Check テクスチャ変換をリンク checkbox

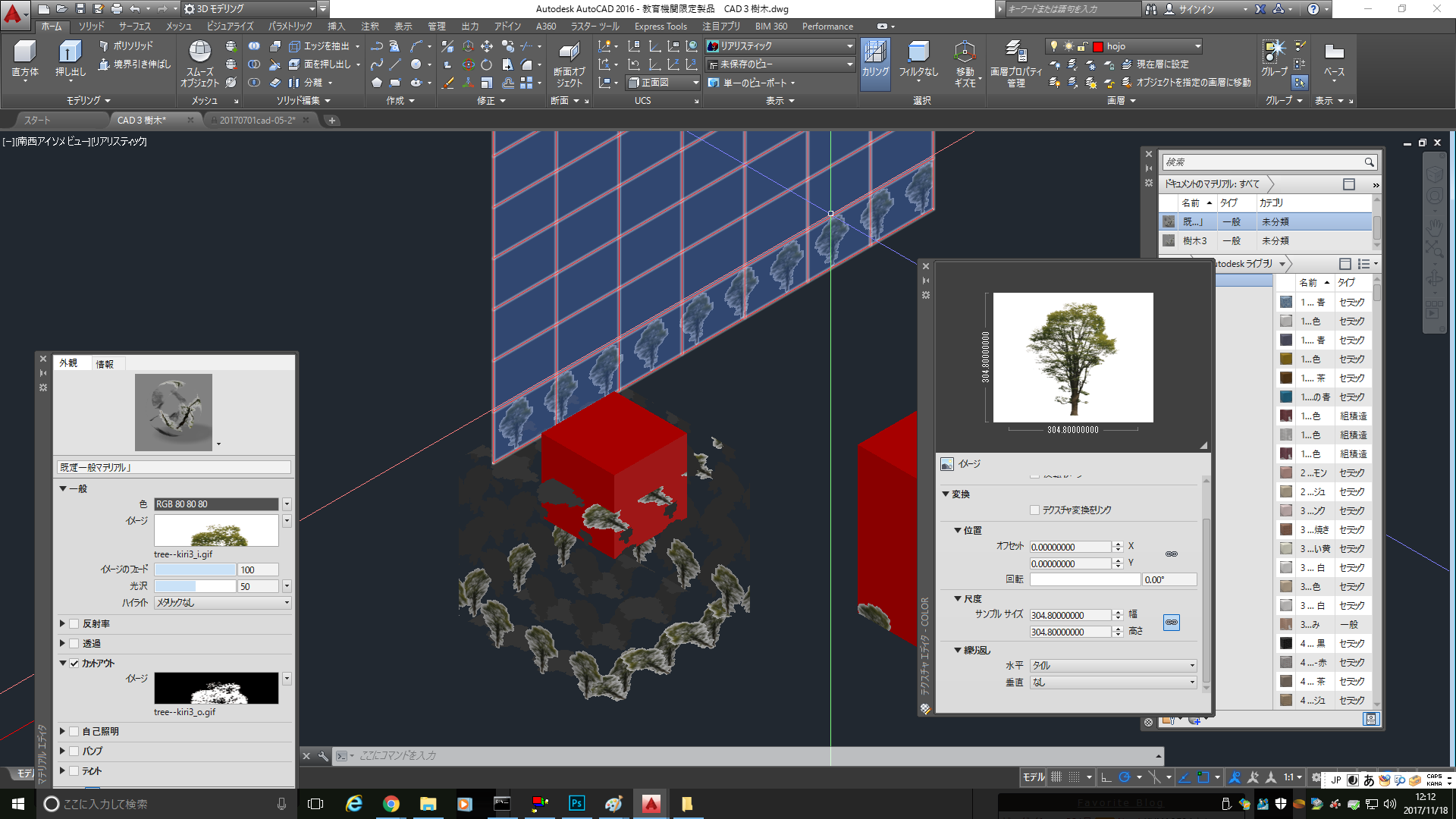[x=1034, y=510]
